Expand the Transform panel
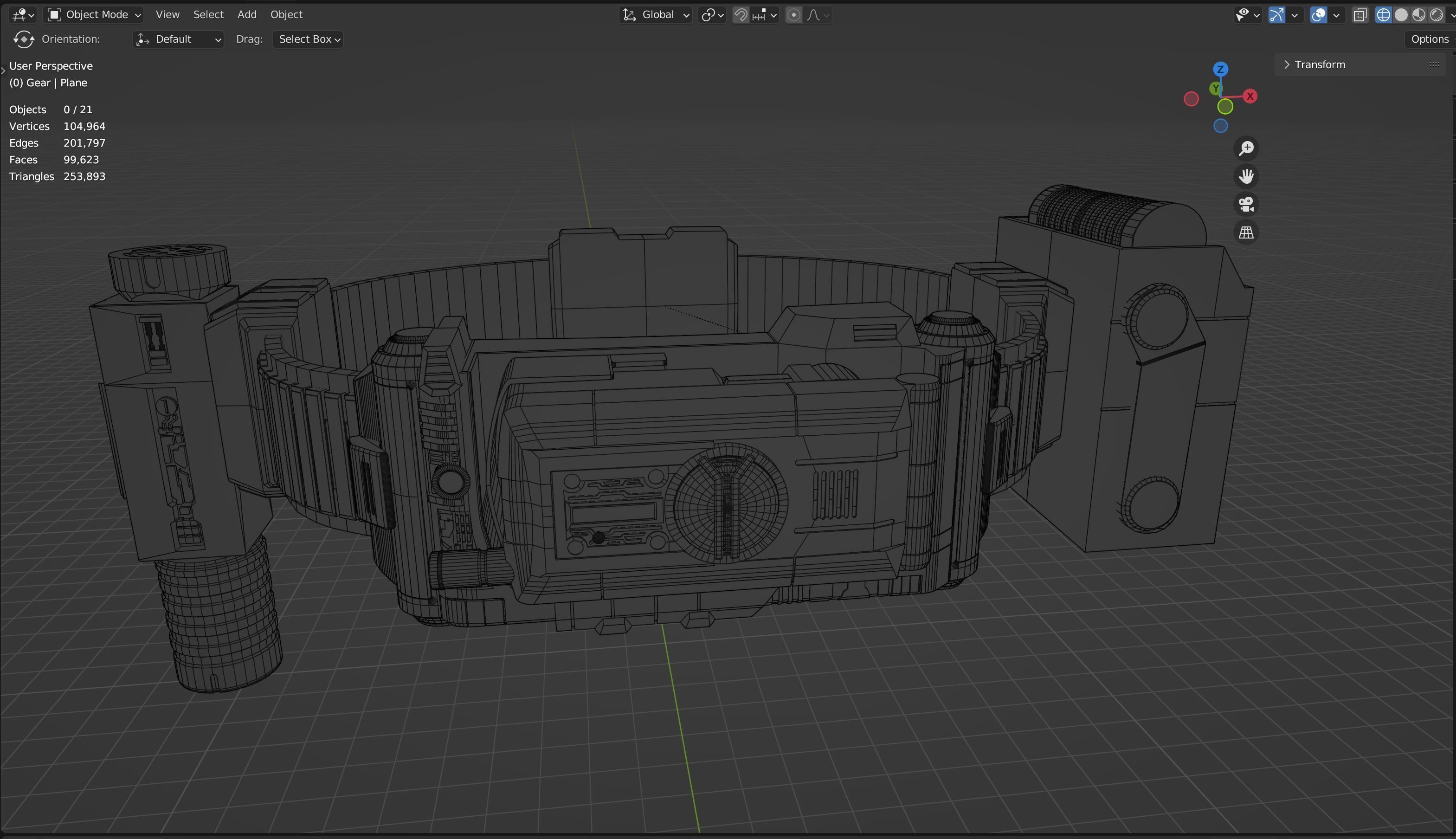The width and height of the screenshot is (1456, 839). pyautogui.click(x=1319, y=65)
